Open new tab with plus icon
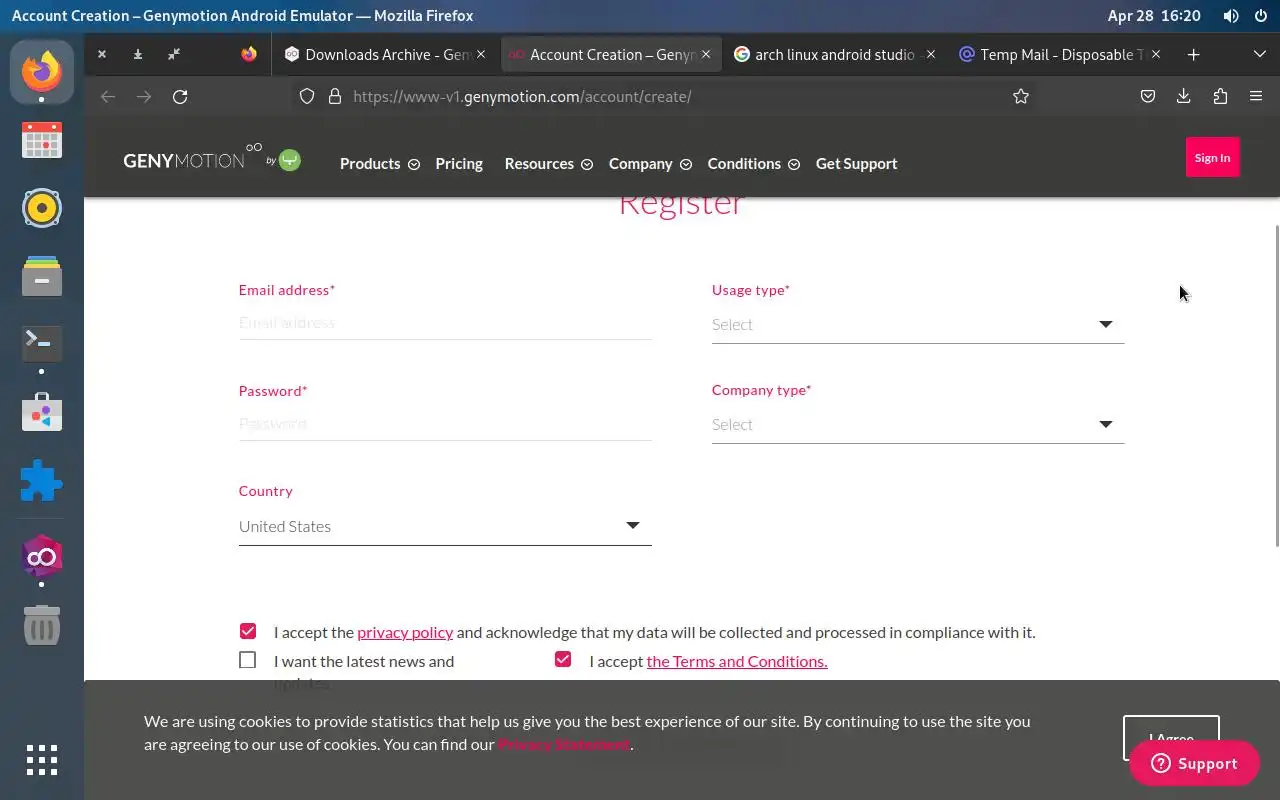The image size is (1280, 800). (1193, 55)
